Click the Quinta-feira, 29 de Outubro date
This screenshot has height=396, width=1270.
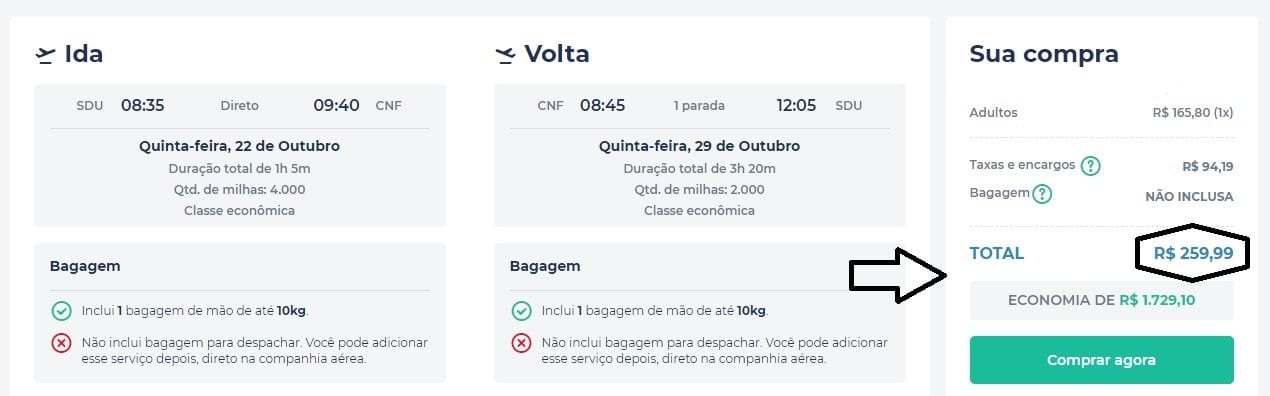pyautogui.click(x=699, y=146)
